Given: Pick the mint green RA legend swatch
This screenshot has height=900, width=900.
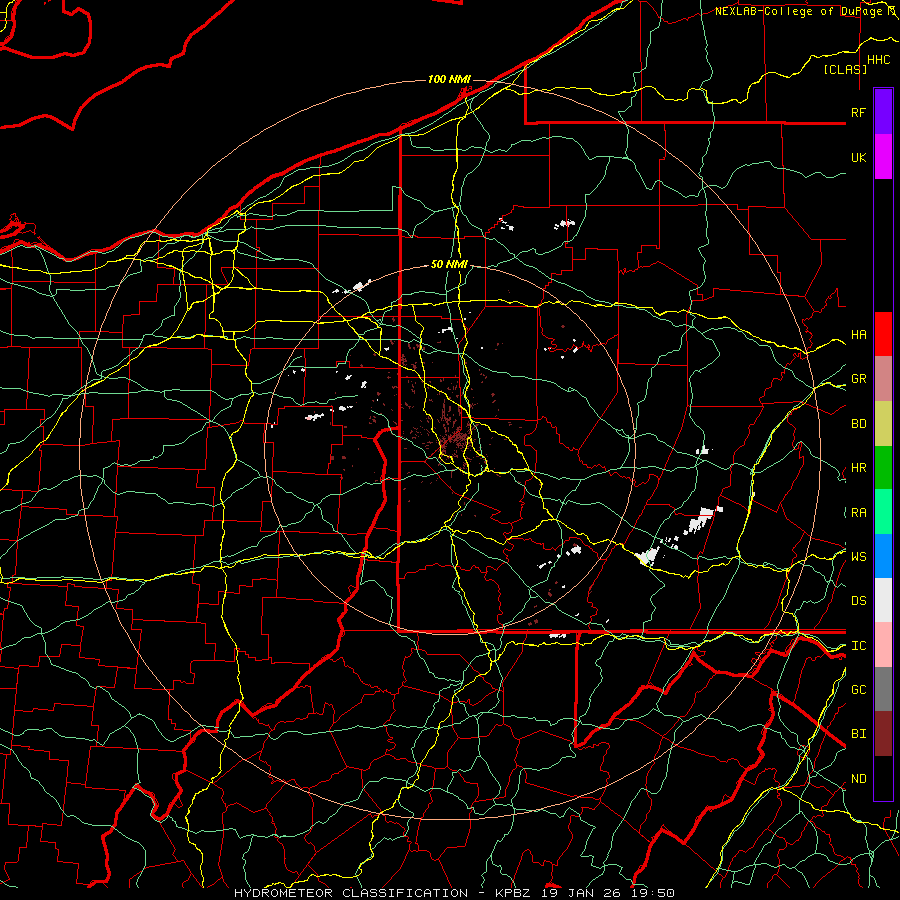Looking at the screenshot, I should point(883,512).
